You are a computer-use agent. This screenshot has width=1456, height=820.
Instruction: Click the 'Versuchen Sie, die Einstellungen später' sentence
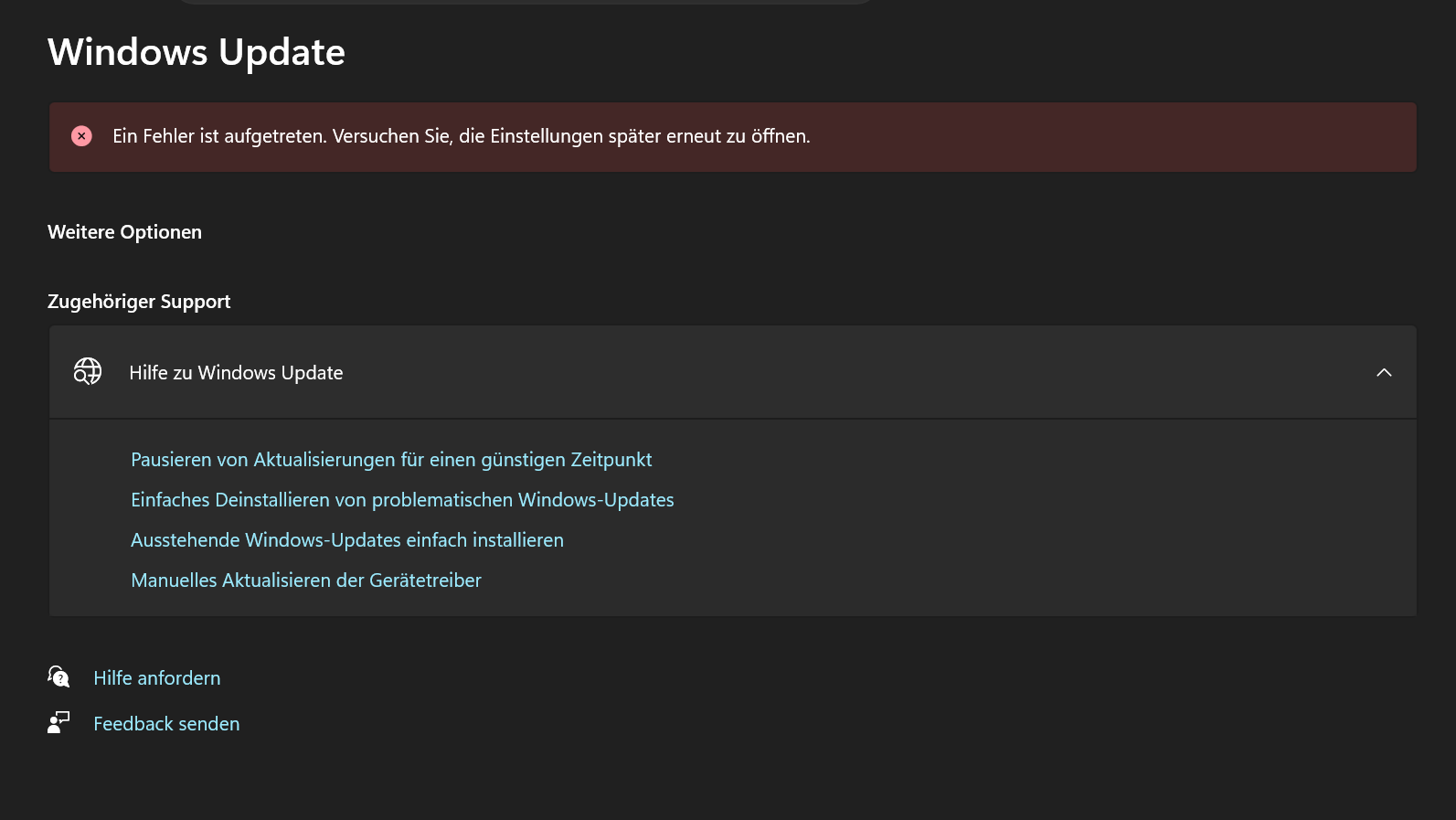pos(571,136)
